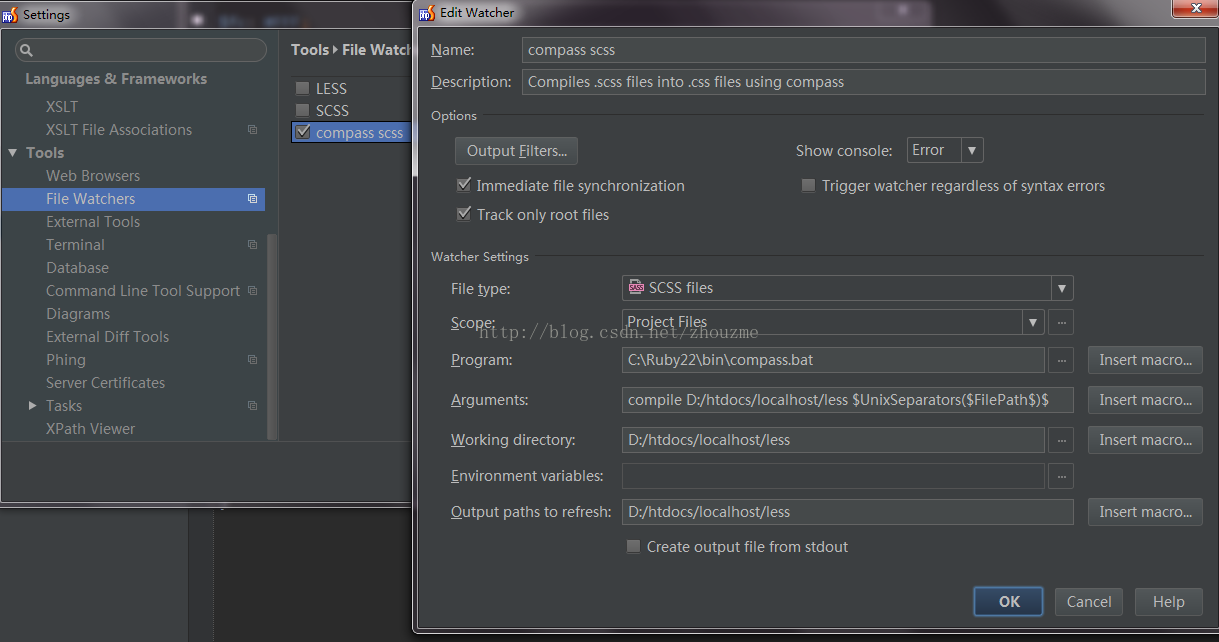This screenshot has height=642, width=1219.
Task: Enable the SCSS watcher checkbox
Action: point(302,110)
